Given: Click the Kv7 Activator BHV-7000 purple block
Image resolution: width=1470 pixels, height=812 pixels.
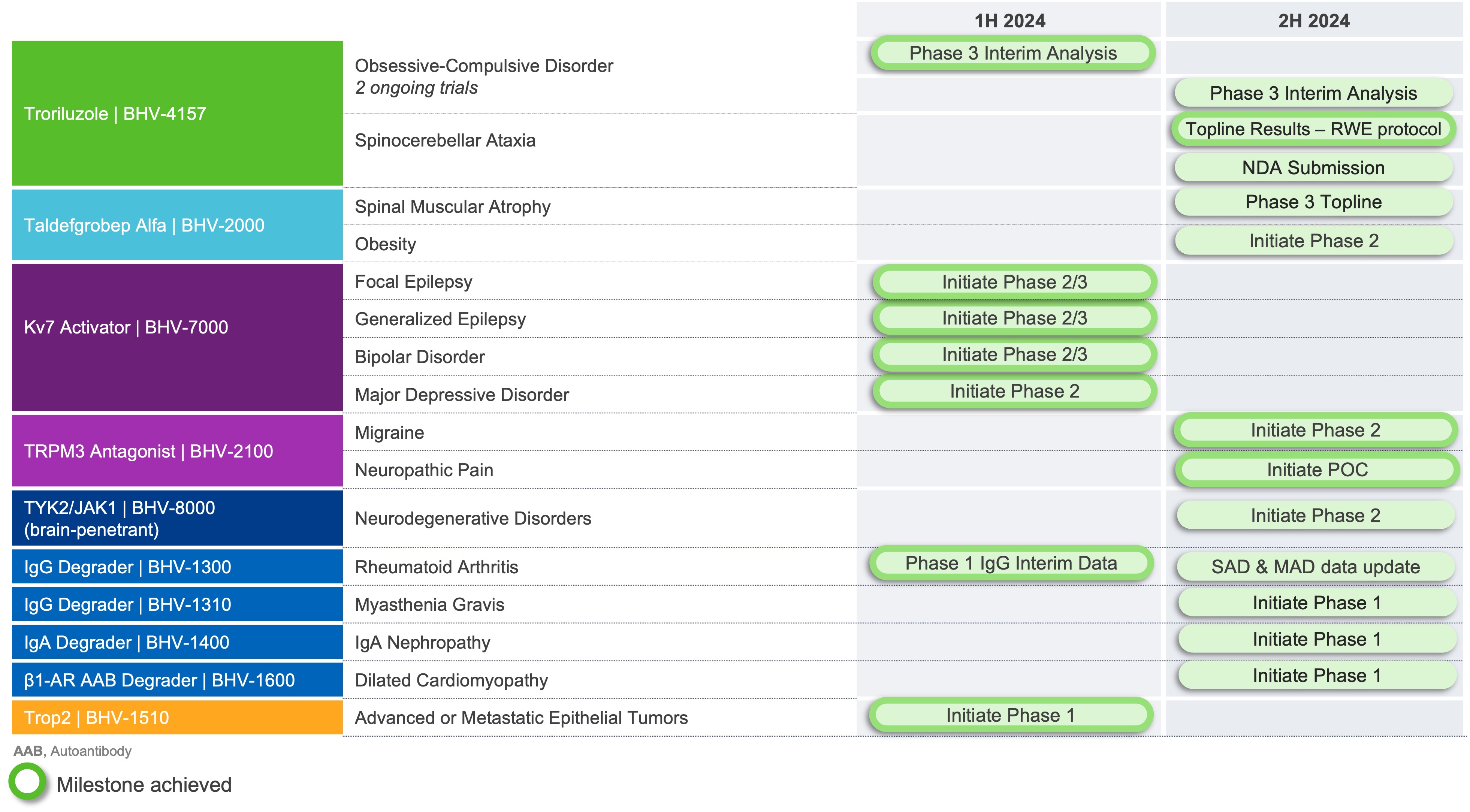Looking at the screenshot, I should [177, 336].
